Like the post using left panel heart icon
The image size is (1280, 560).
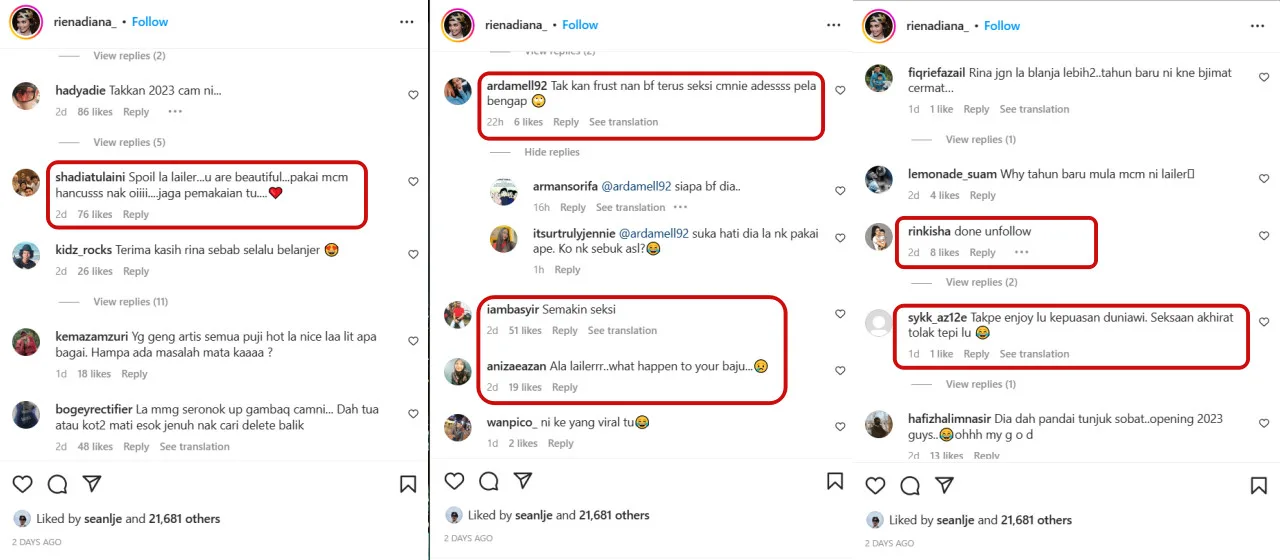[x=22, y=484]
